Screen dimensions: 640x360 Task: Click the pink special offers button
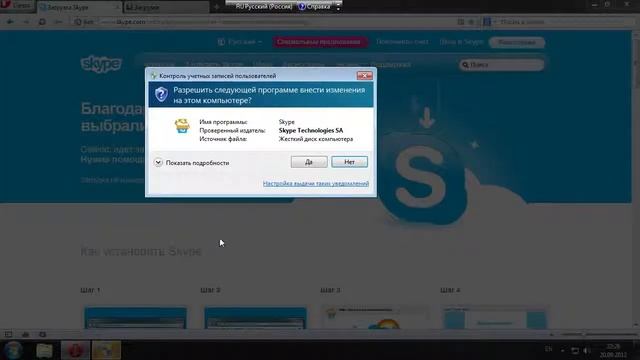point(319,42)
